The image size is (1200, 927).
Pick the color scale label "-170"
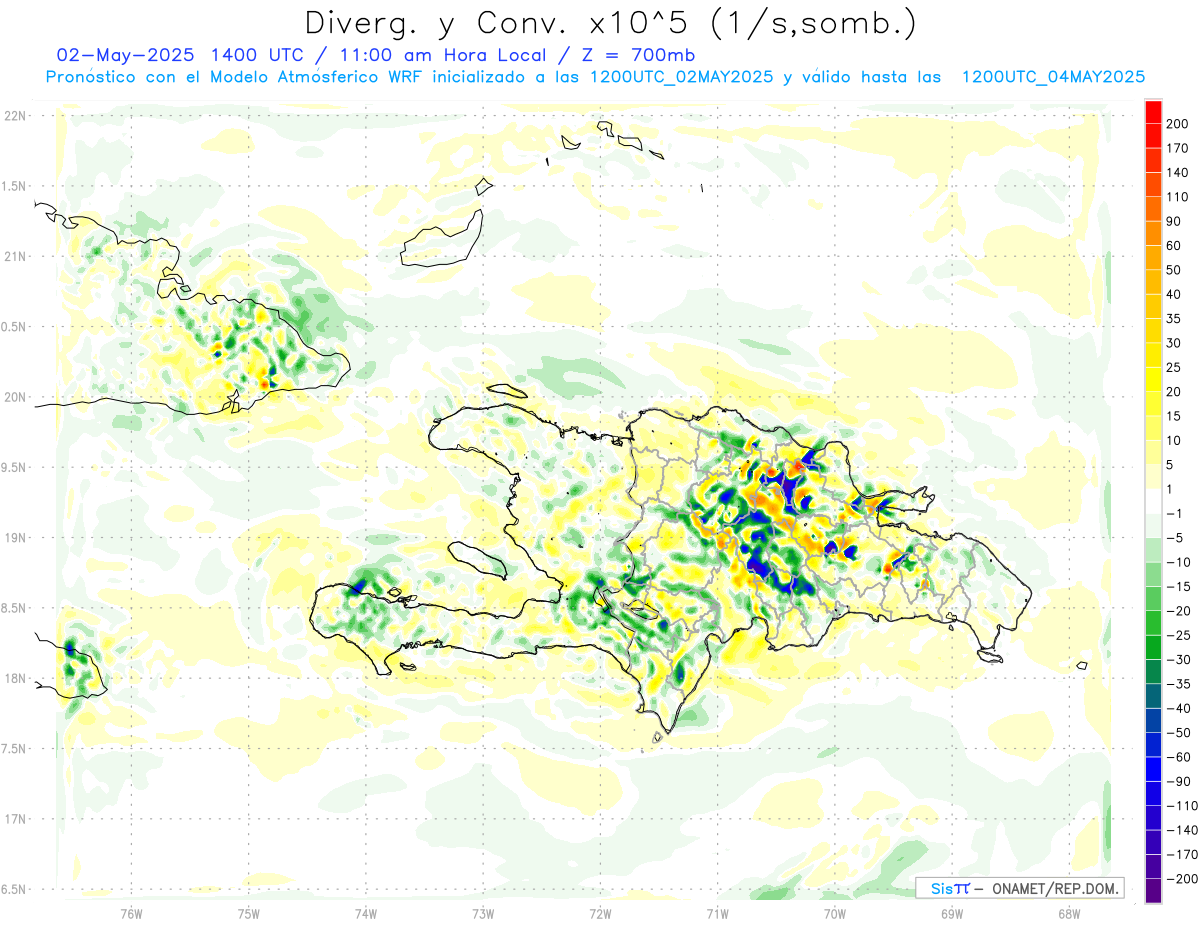[x=1181, y=855]
